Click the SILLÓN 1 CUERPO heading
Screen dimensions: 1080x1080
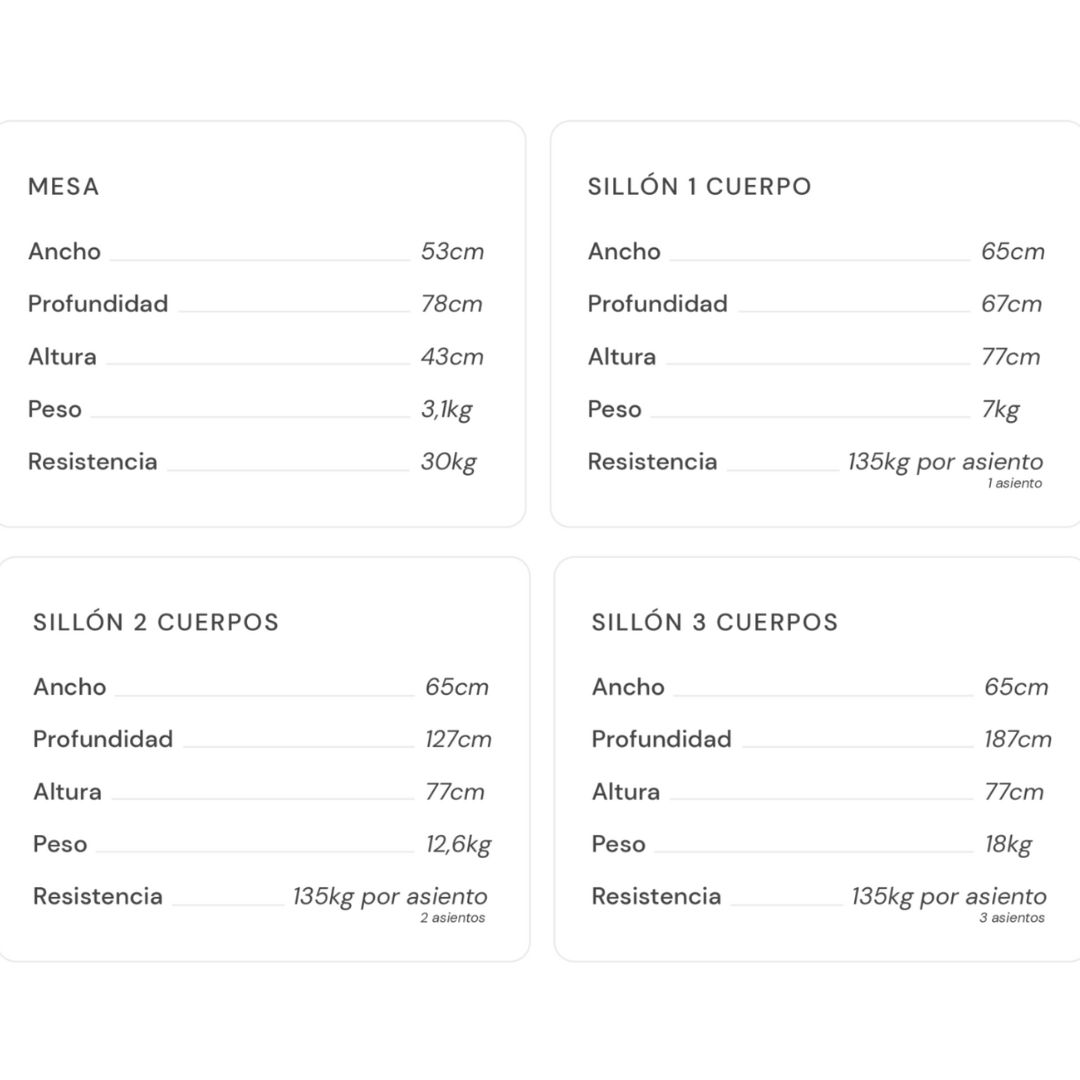699,187
